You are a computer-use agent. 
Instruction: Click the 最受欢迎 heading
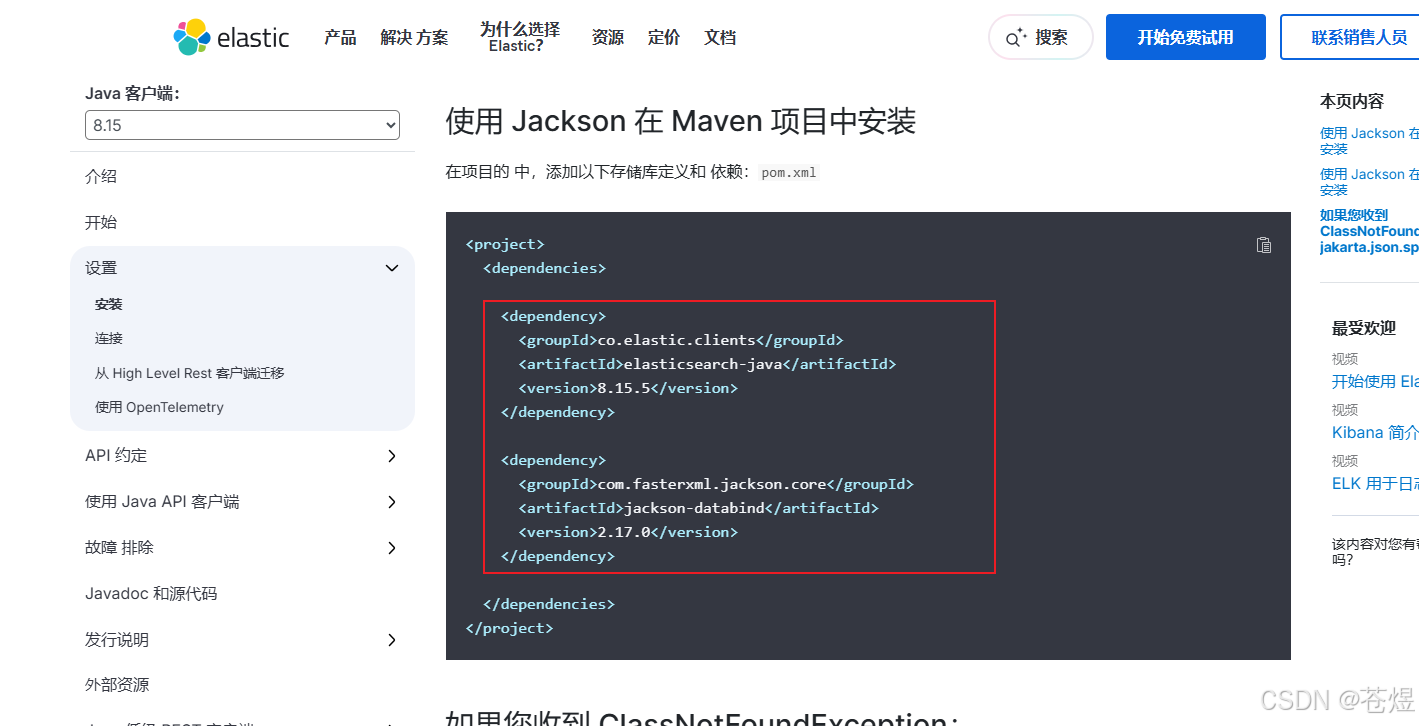point(1363,328)
